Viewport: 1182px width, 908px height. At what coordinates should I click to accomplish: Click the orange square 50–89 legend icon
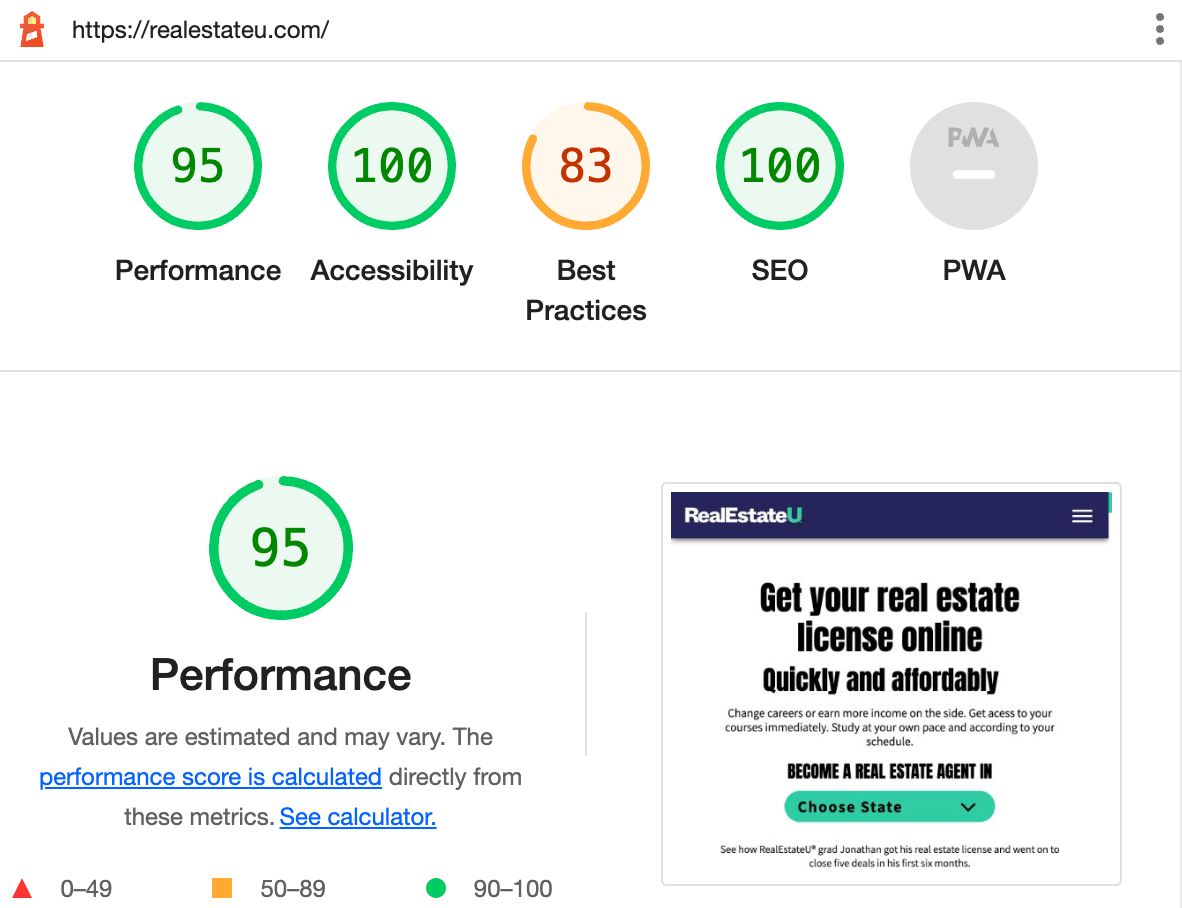[x=222, y=888]
